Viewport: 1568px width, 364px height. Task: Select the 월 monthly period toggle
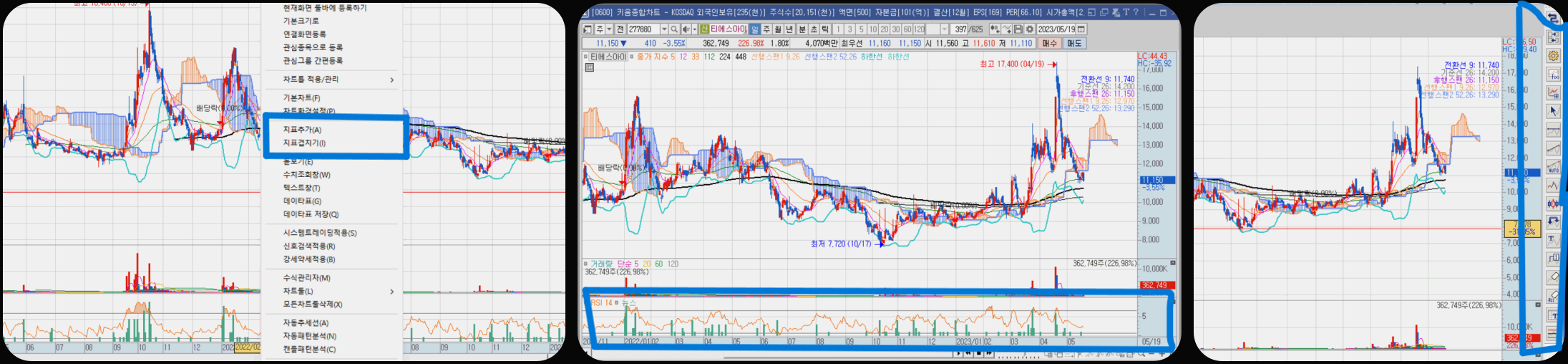(x=778, y=29)
